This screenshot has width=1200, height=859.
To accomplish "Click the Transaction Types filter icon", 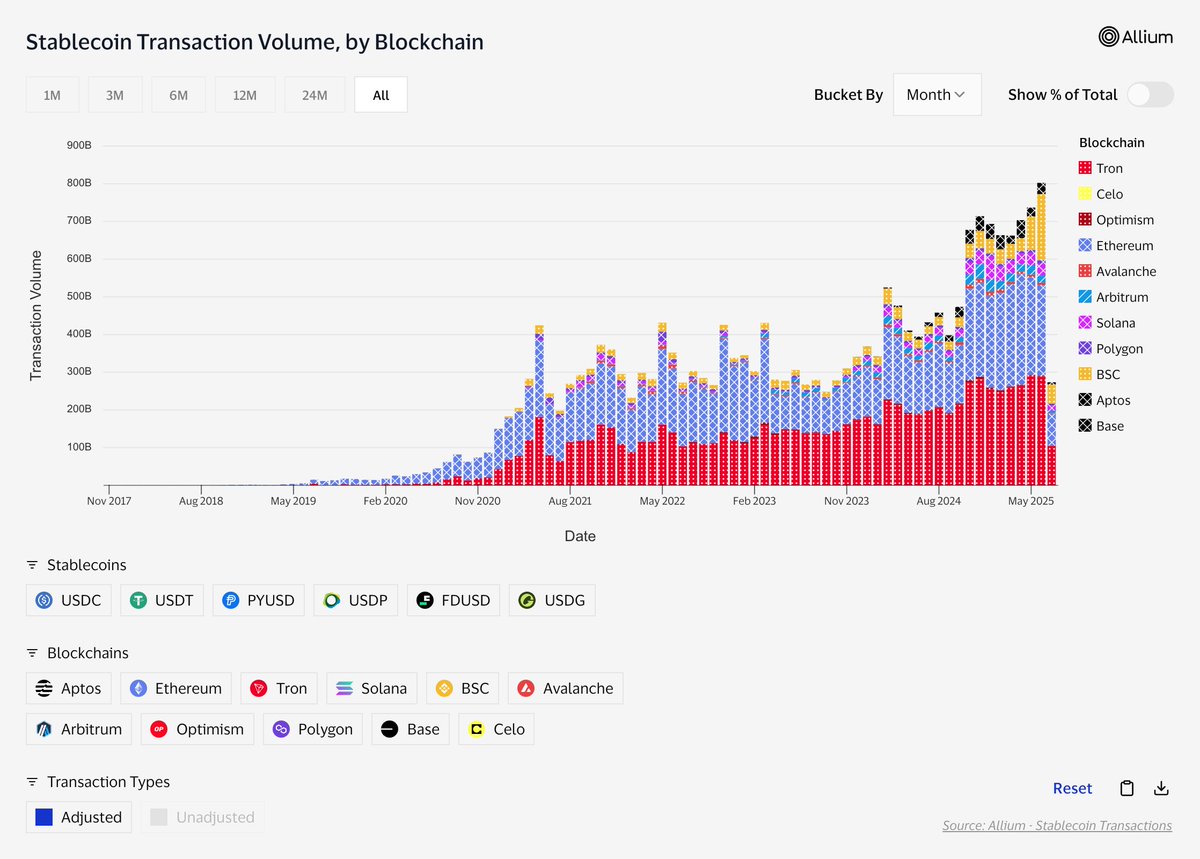I will (x=32, y=782).
